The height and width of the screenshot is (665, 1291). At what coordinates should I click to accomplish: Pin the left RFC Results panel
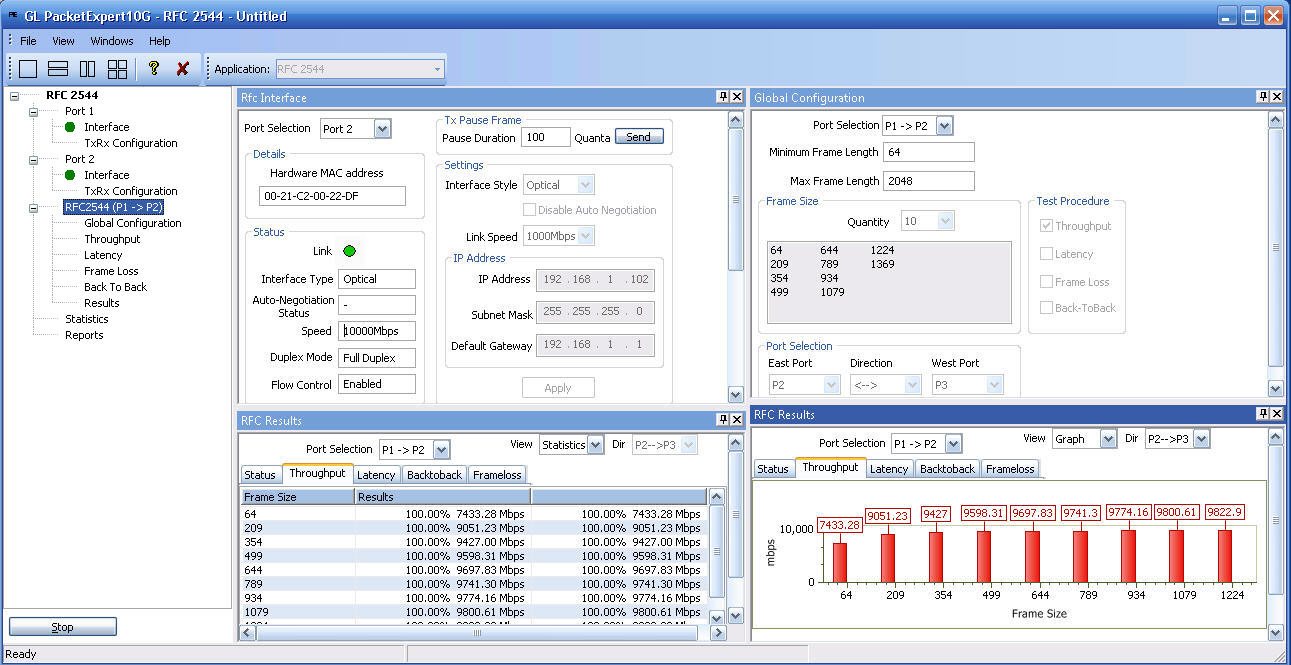click(x=722, y=420)
